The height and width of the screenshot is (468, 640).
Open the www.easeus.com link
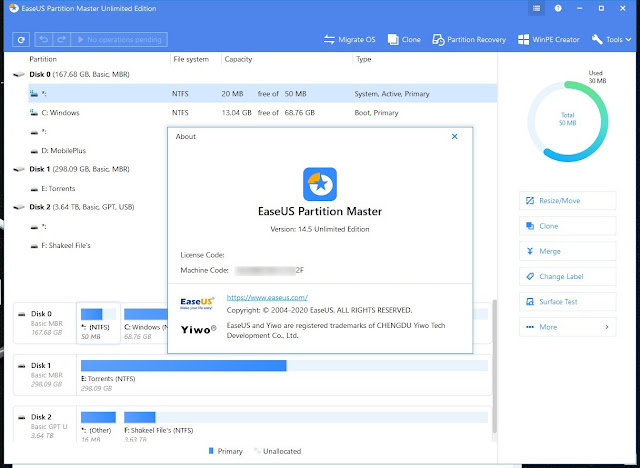(266, 298)
